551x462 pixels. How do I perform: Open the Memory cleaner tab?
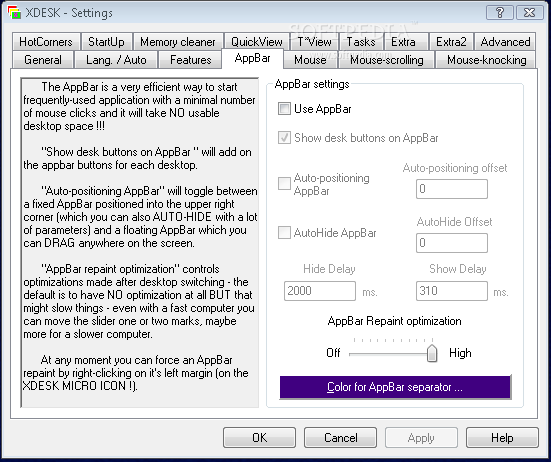pos(178,42)
